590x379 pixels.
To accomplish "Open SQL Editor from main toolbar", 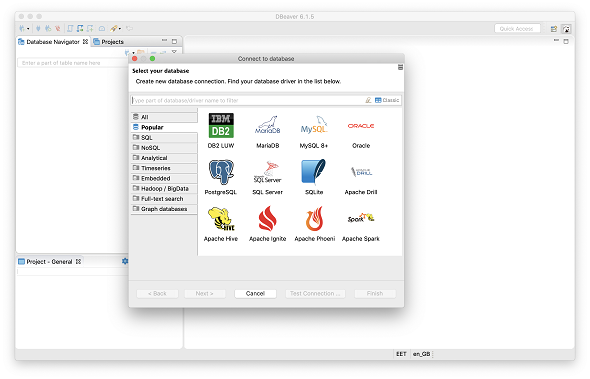I will 70,28.
